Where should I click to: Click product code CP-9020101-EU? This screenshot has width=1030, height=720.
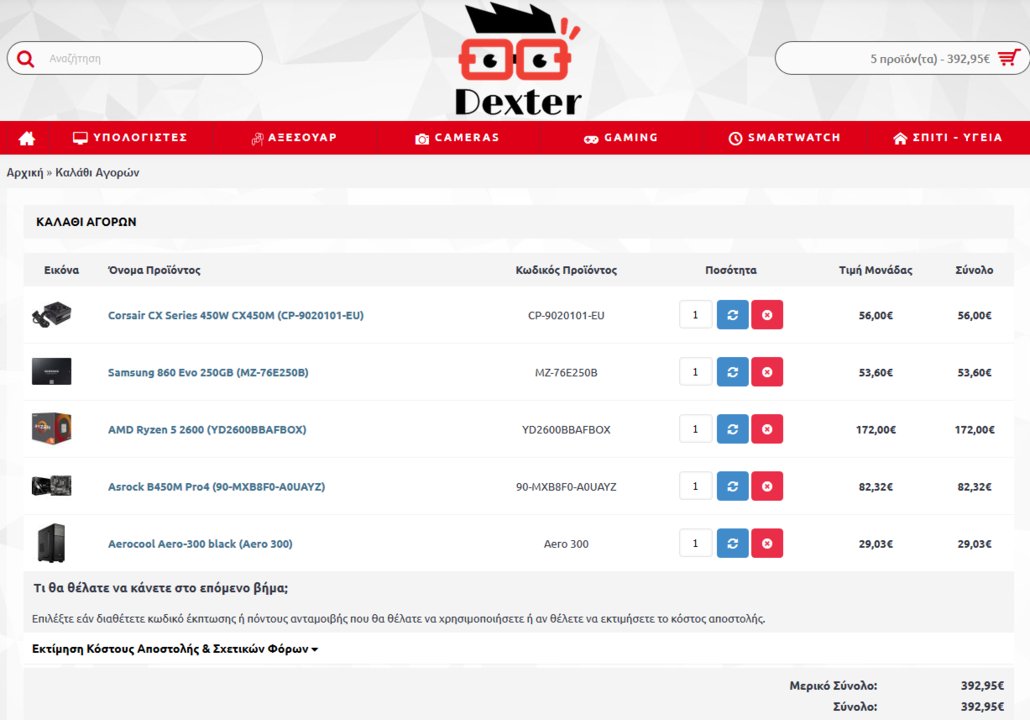click(566, 315)
